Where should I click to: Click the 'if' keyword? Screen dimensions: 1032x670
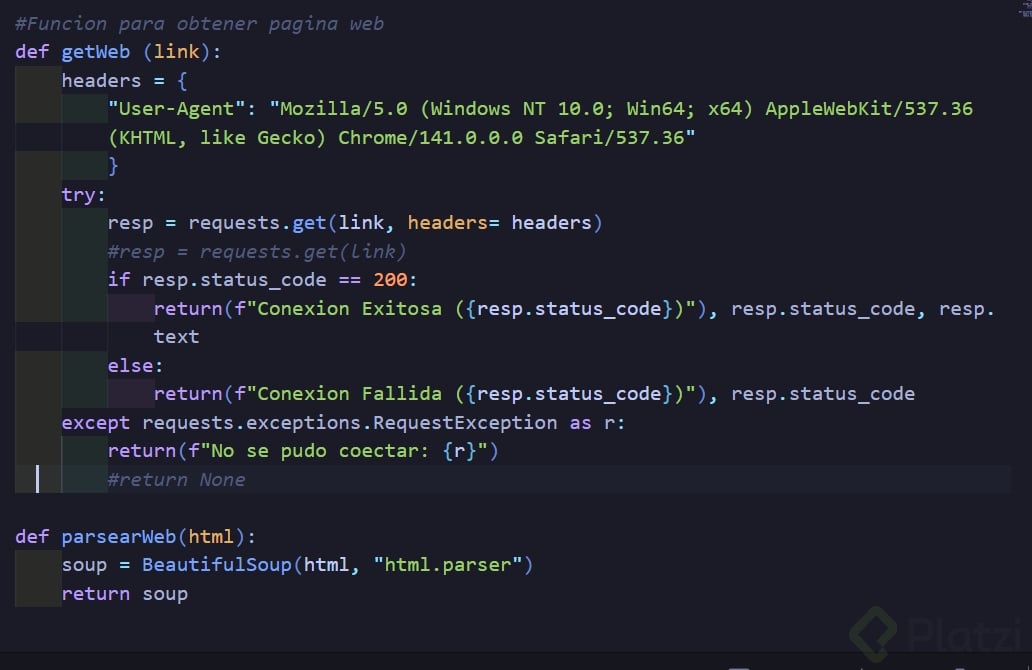[119, 280]
